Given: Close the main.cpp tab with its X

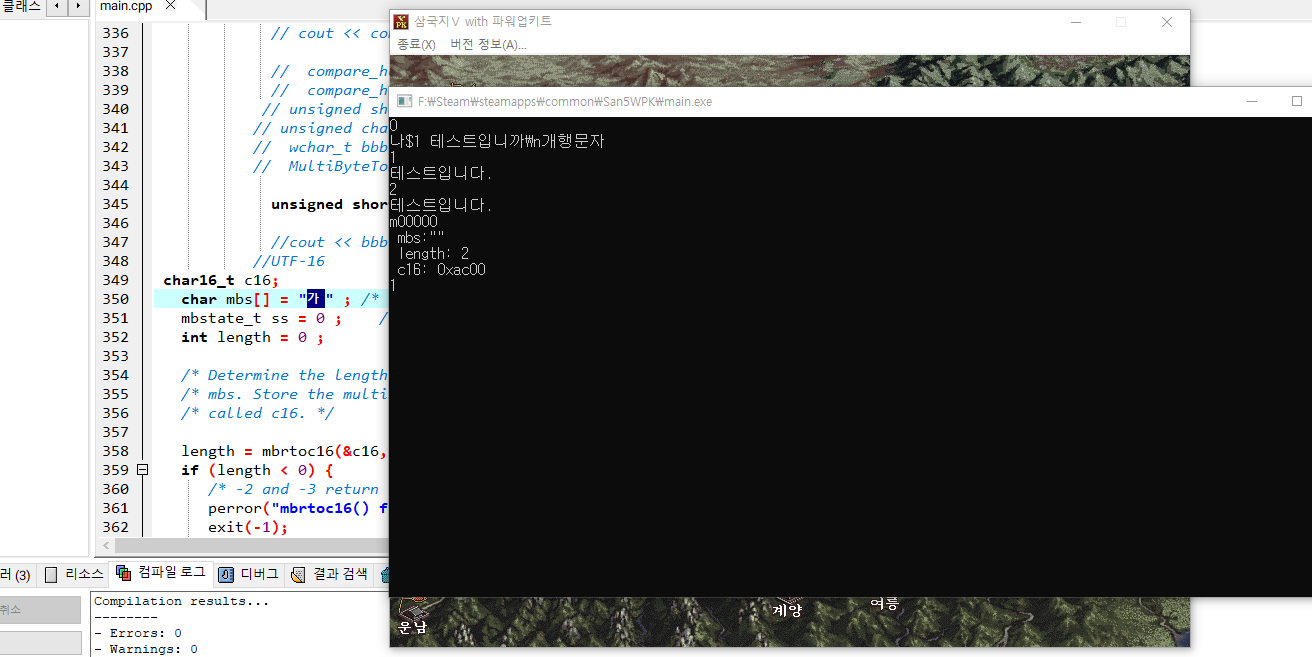Looking at the screenshot, I should tap(170, 6).
